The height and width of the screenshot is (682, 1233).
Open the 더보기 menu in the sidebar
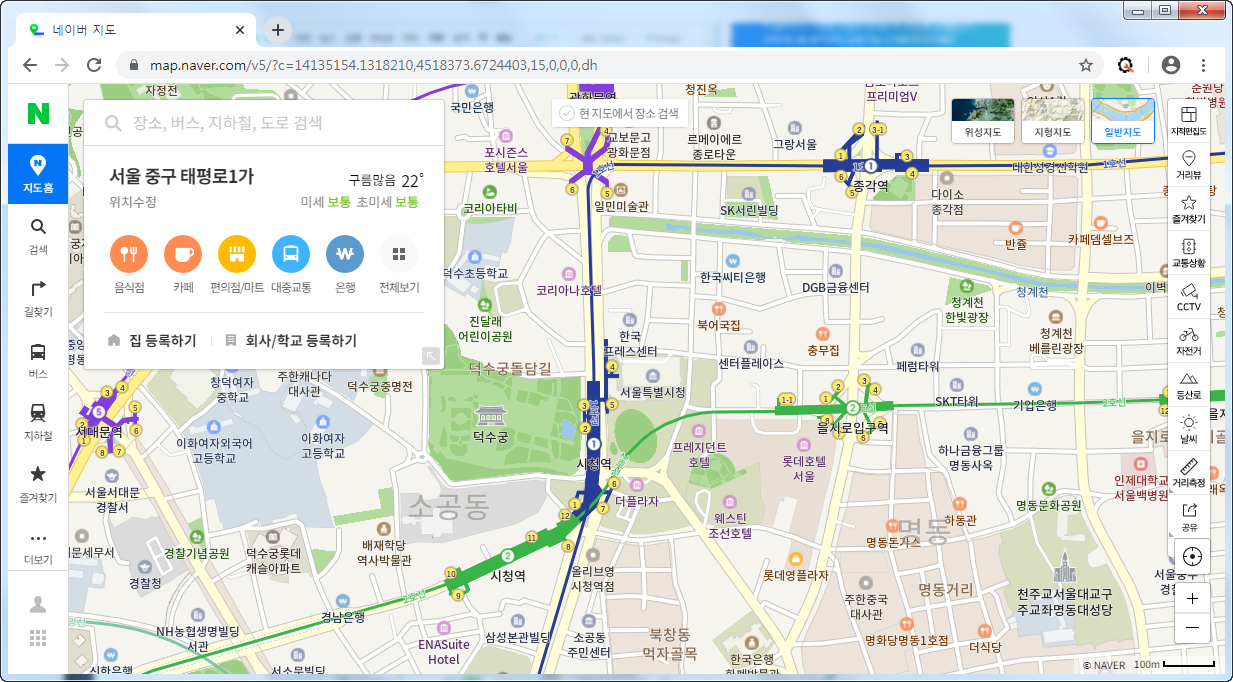[x=38, y=545]
